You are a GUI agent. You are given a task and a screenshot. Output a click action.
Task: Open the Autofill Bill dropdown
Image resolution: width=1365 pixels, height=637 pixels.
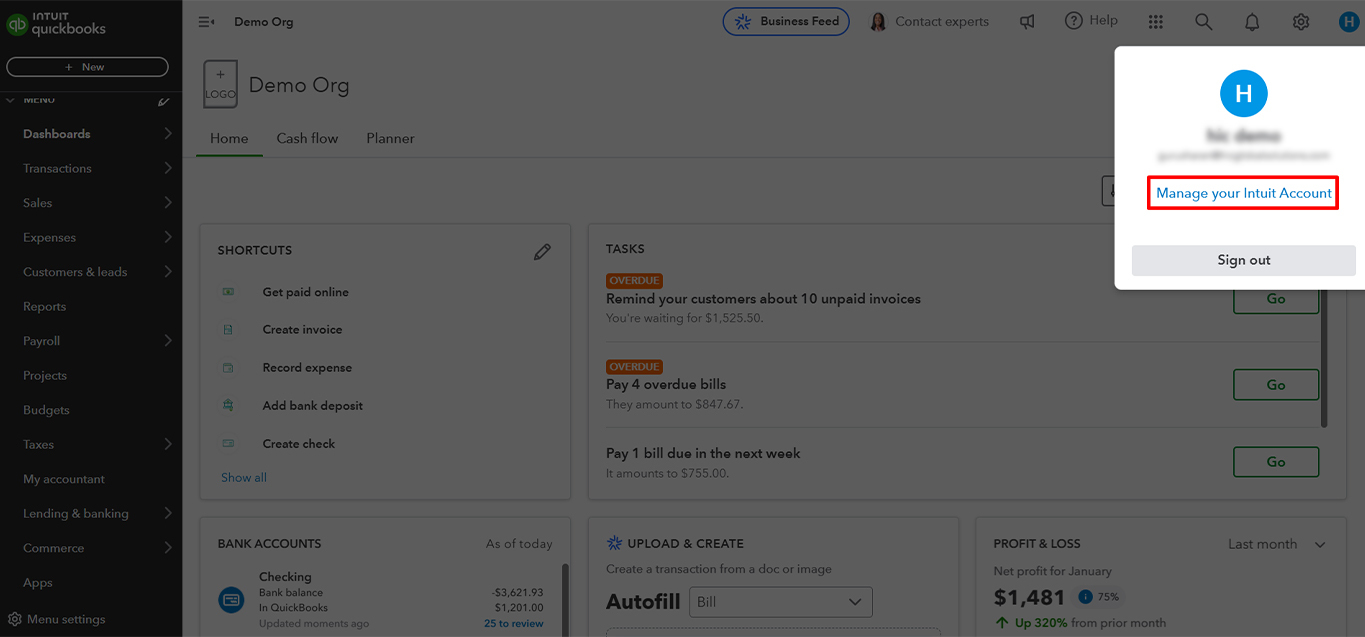pos(780,602)
